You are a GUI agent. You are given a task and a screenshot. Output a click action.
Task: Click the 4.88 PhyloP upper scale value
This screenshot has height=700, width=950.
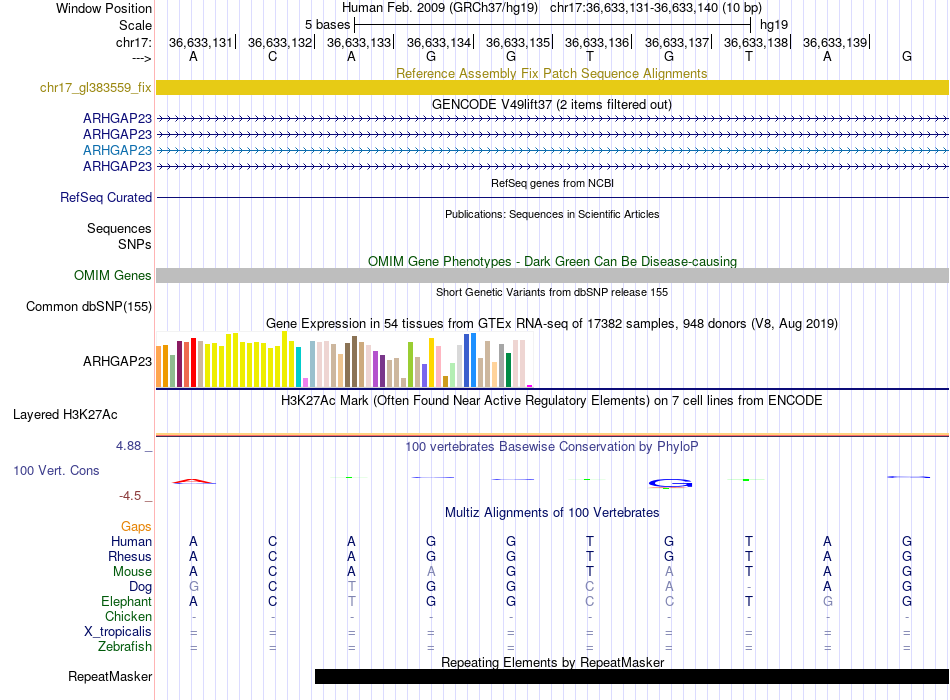click(128, 446)
